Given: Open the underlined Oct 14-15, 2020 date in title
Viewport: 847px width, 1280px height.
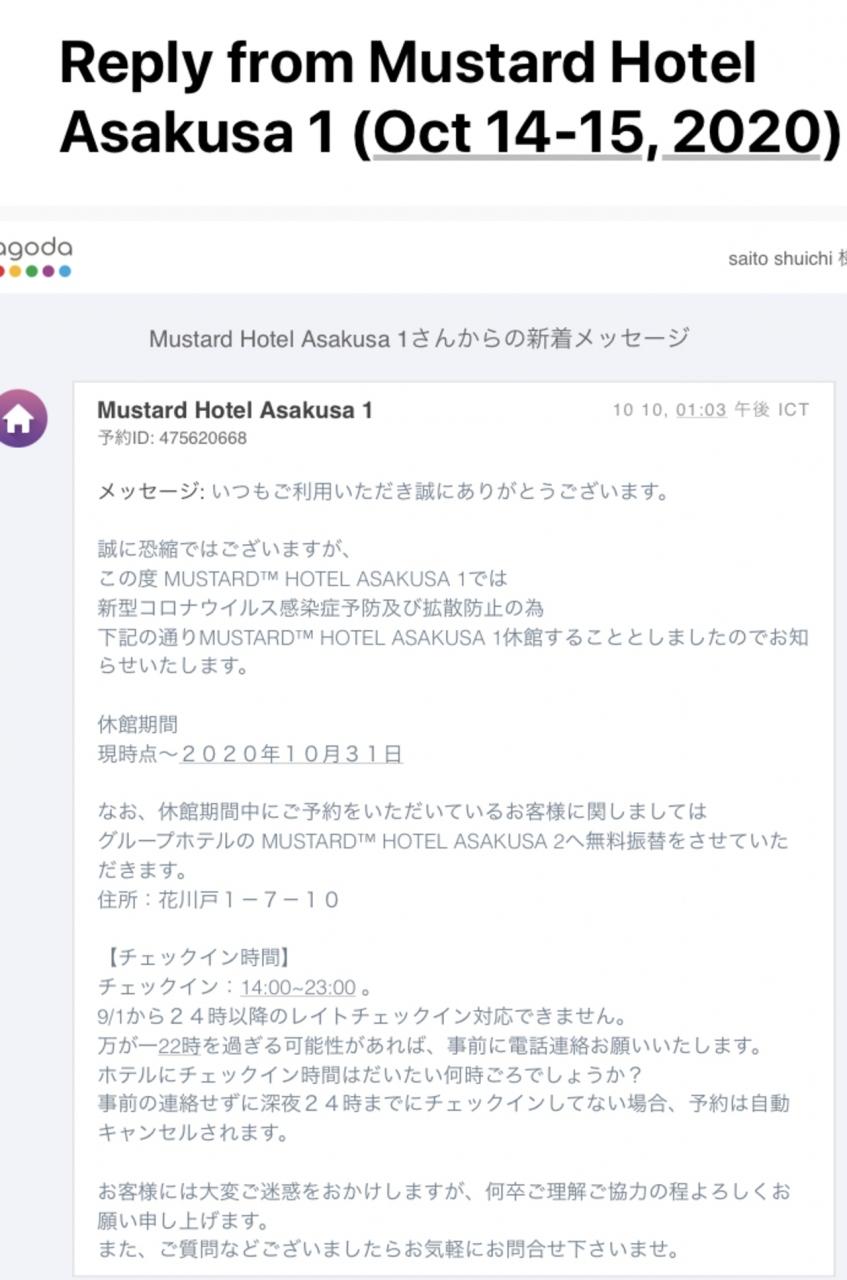Looking at the screenshot, I should [x=596, y=132].
